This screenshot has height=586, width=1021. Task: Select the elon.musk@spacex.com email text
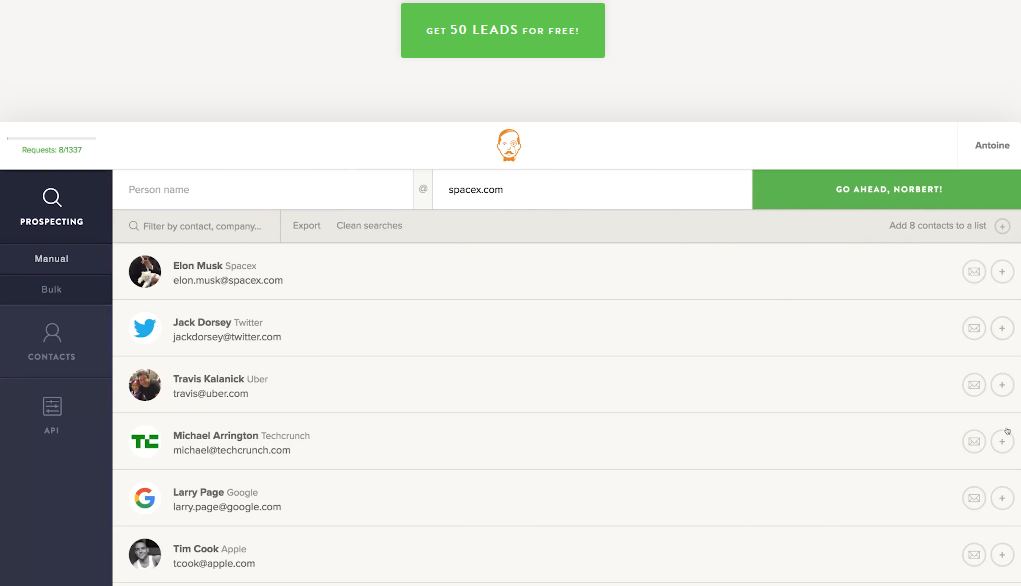click(x=228, y=281)
